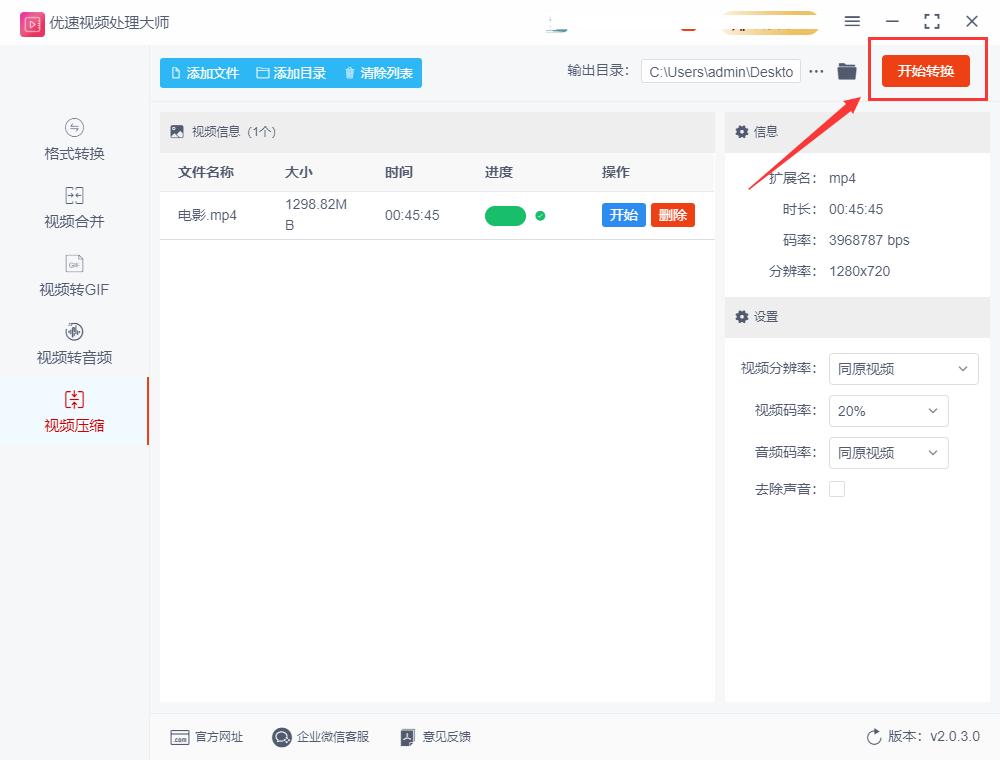
Task: Open the 音频码率 dropdown
Action: click(888, 453)
